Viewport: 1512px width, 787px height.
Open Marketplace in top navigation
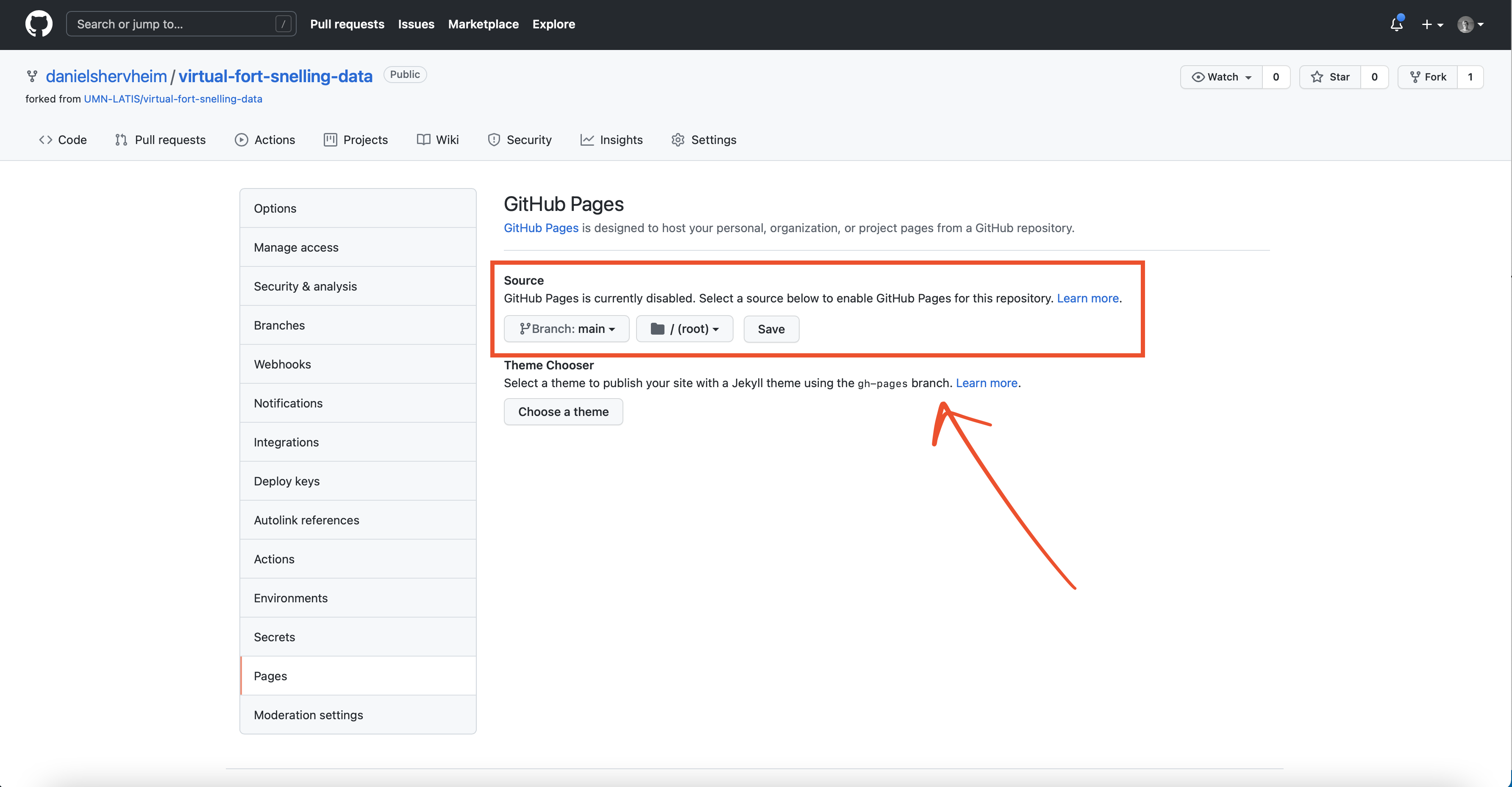click(x=483, y=24)
